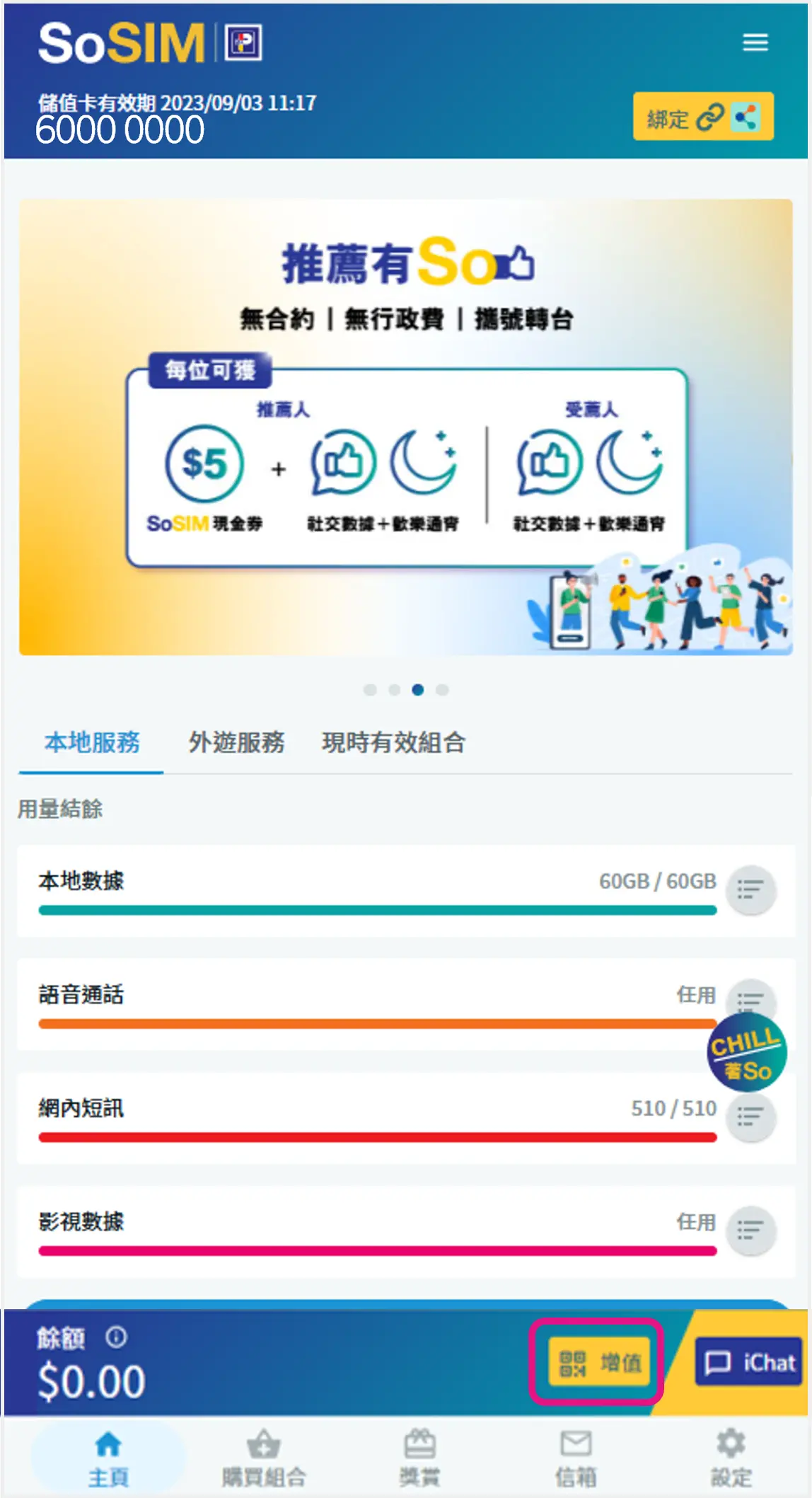Go to the 主頁 home icon
This screenshot has height=1498, width=812.
[x=108, y=1444]
